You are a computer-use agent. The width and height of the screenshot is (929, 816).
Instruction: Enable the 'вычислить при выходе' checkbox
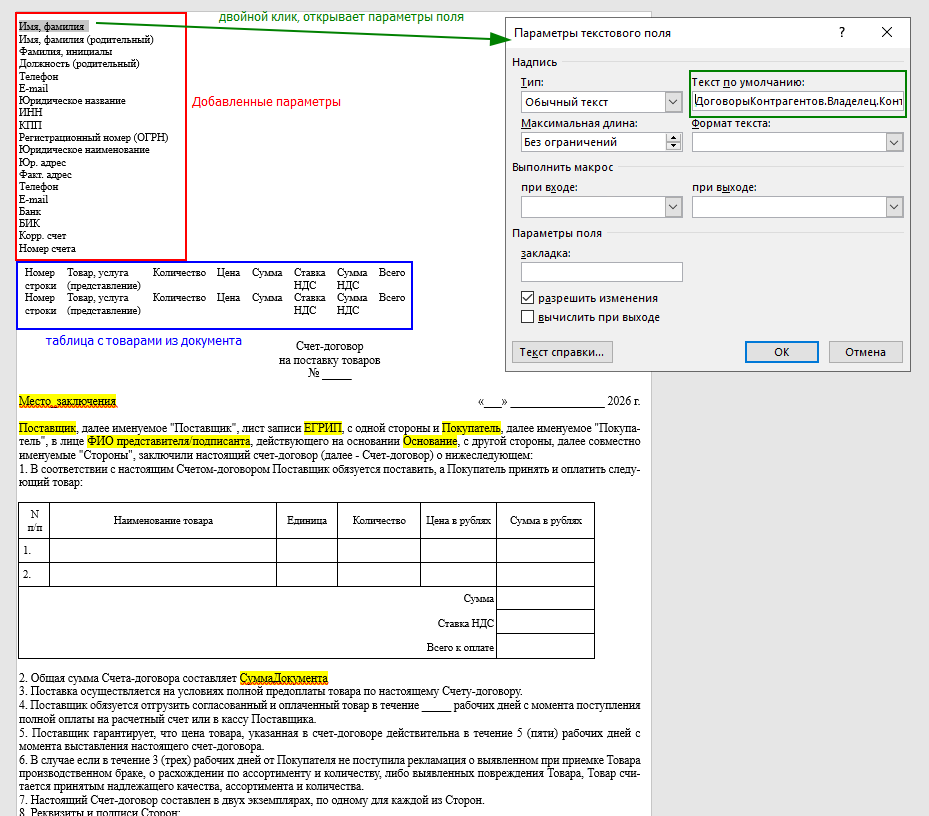point(527,316)
